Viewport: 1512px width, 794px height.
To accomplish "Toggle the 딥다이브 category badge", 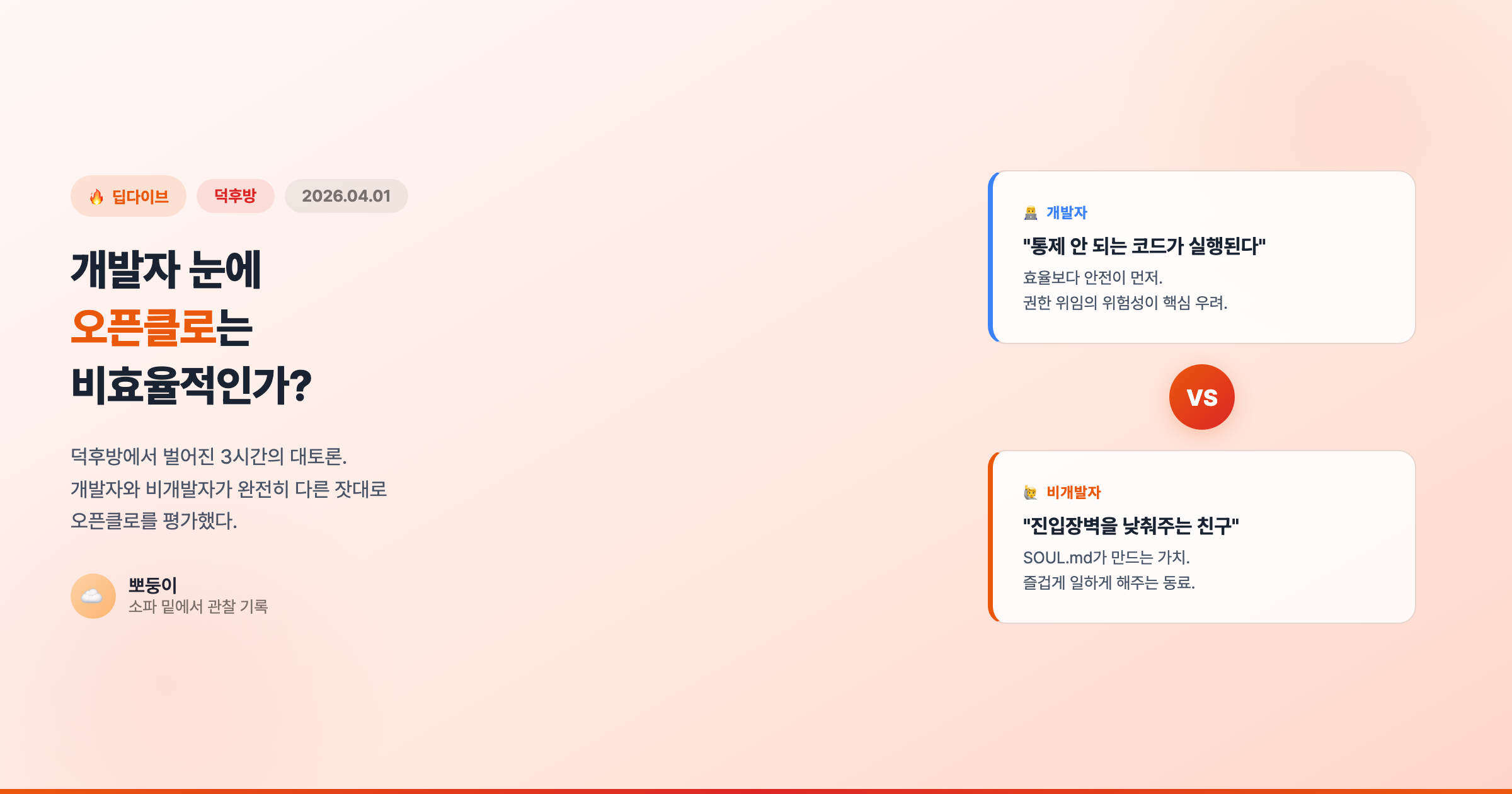I will tap(128, 196).
